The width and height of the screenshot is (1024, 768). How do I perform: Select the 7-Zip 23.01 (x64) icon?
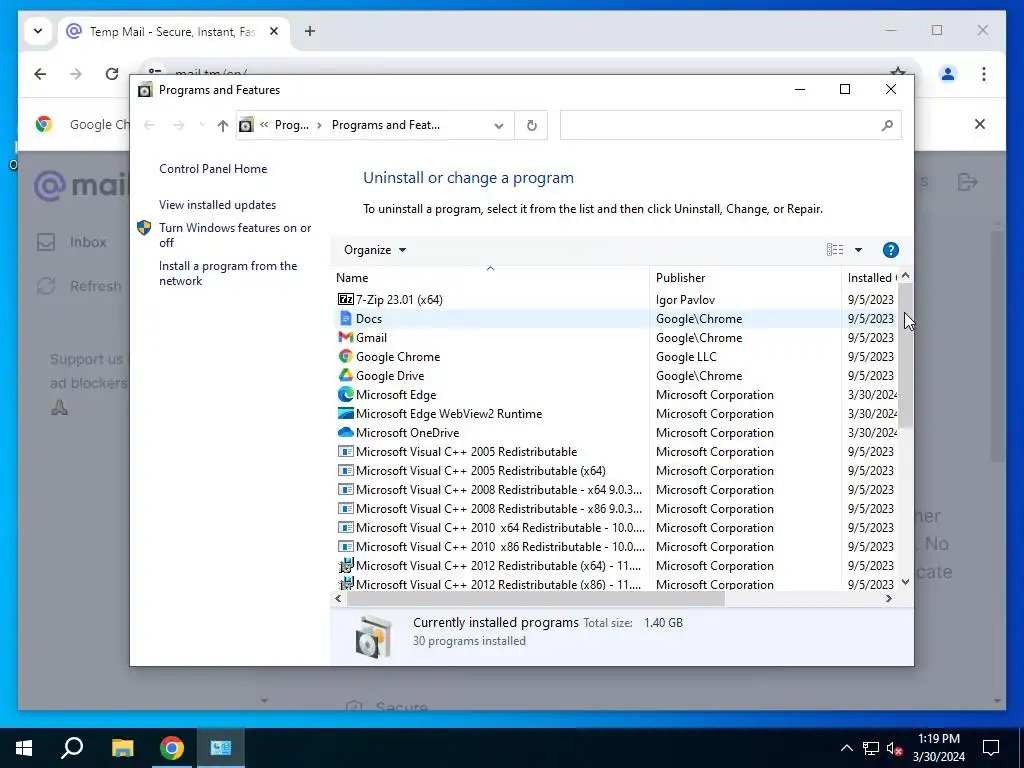pos(345,300)
